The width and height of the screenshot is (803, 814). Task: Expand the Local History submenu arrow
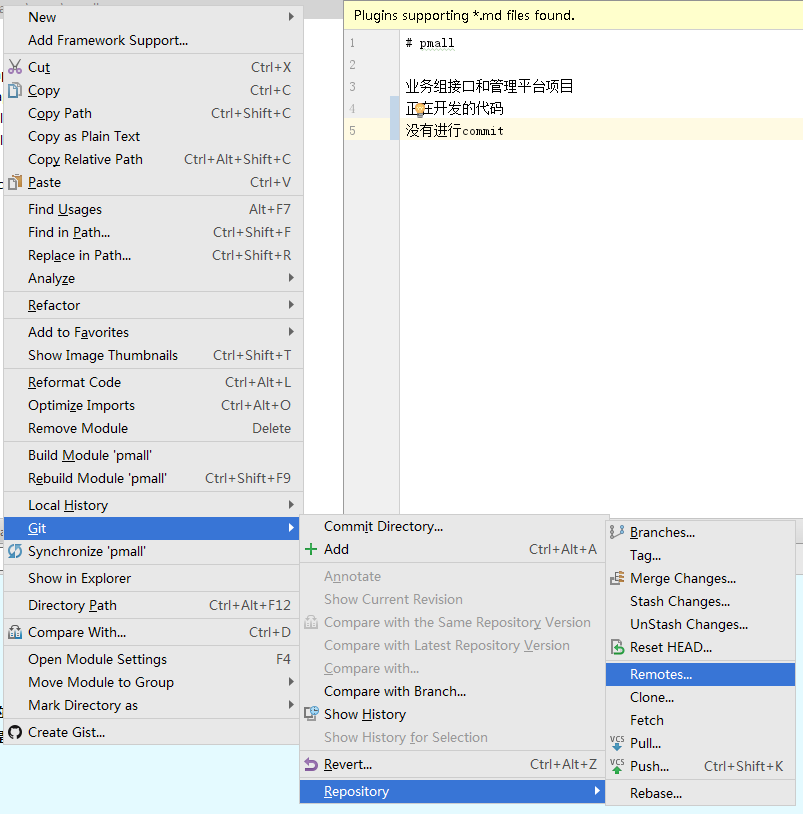(291, 505)
